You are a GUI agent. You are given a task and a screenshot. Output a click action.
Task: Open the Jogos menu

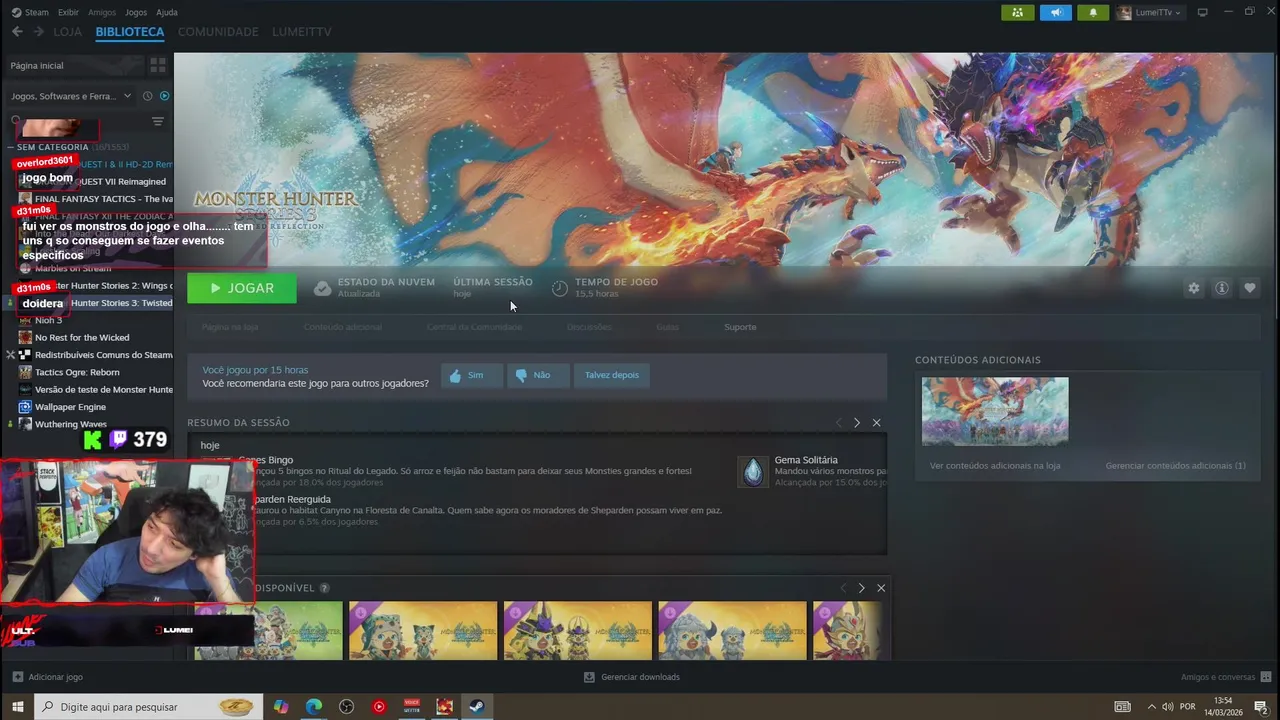(x=136, y=12)
